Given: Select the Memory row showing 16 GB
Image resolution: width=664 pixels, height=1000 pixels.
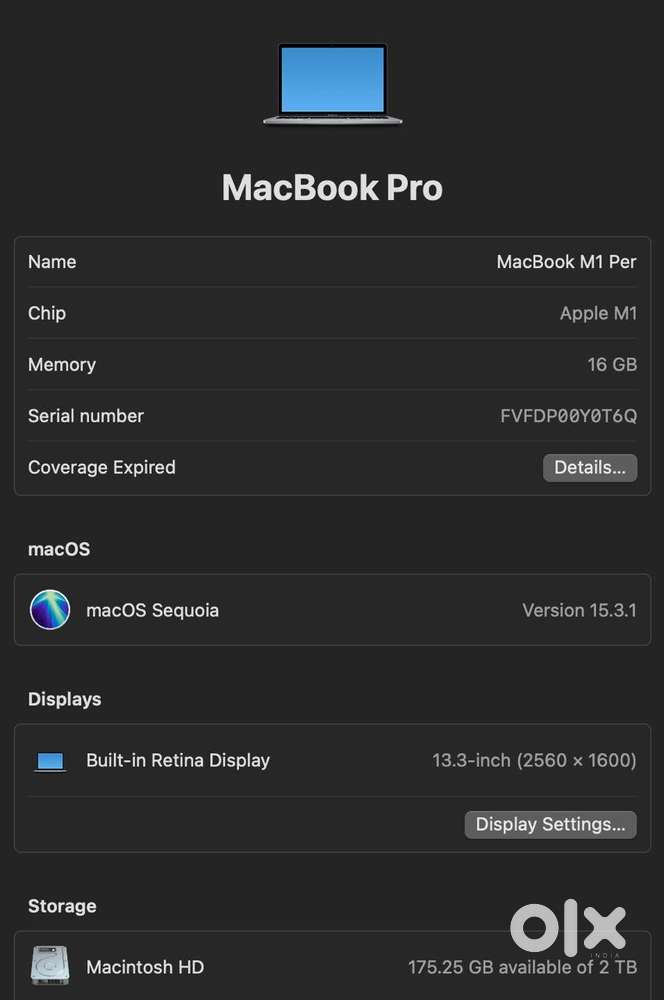Looking at the screenshot, I should pyautogui.click(x=332, y=364).
